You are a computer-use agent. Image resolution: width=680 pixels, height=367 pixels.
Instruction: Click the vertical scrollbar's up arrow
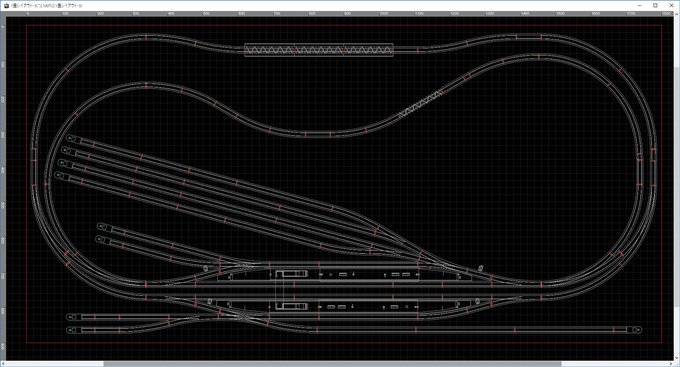point(677,14)
